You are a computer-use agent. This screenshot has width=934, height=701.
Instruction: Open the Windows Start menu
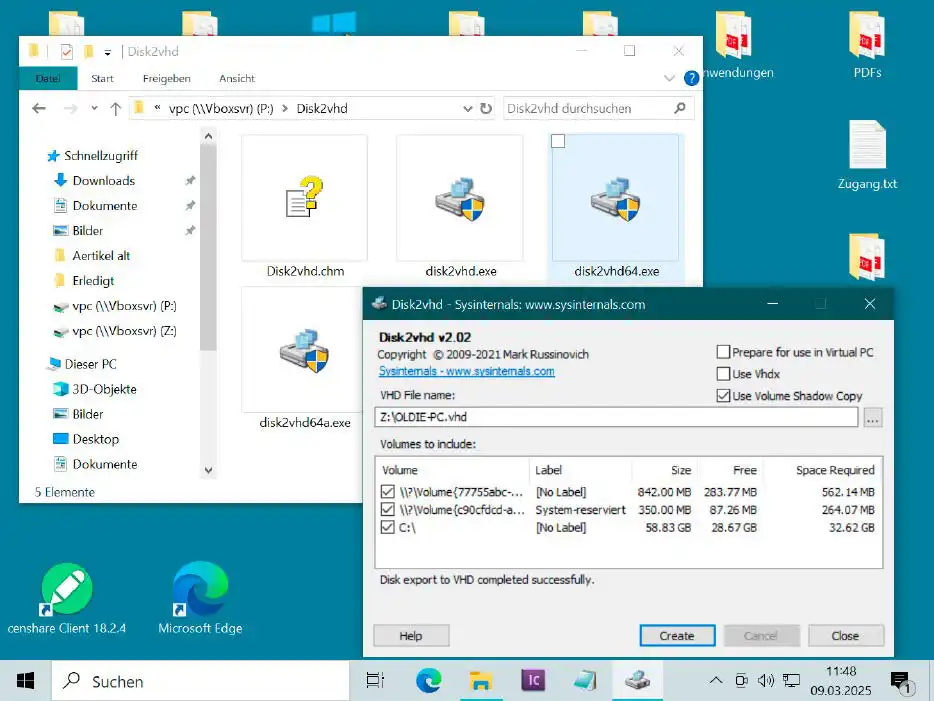point(25,680)
